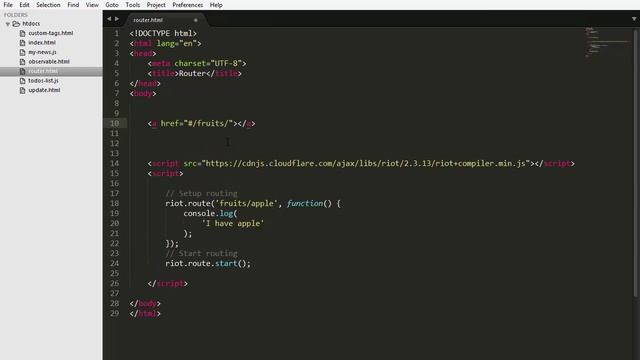Click the update.html file icon
The image size is (640, 360).
point(22,90)
